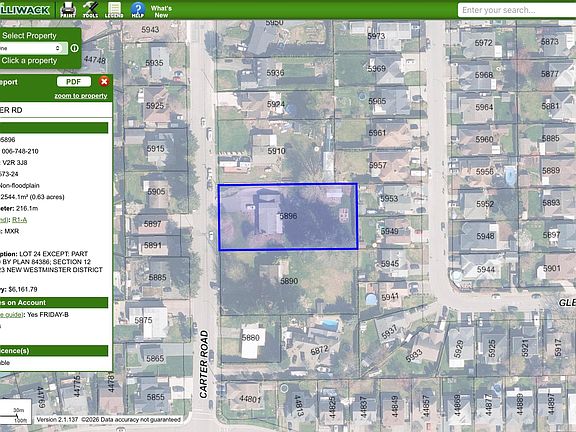576x432 pixels.
Task: Click parcel label 5915
Action: [x=155, y=149]
